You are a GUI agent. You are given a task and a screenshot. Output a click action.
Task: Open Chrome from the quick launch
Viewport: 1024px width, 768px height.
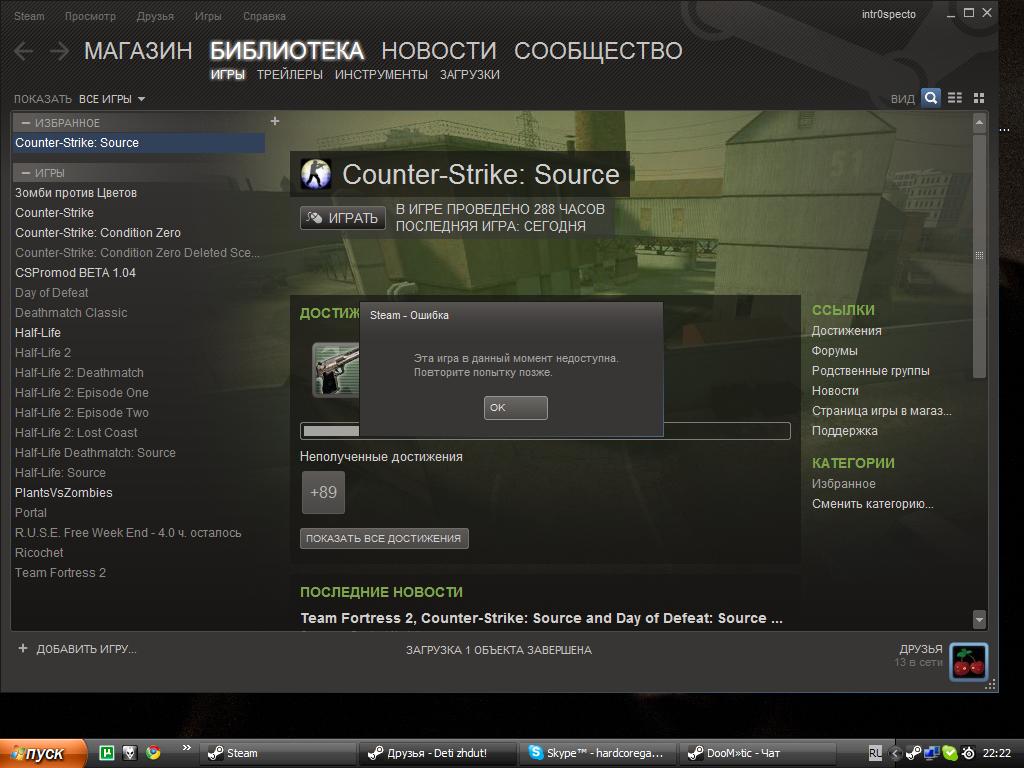click(153, 753)
